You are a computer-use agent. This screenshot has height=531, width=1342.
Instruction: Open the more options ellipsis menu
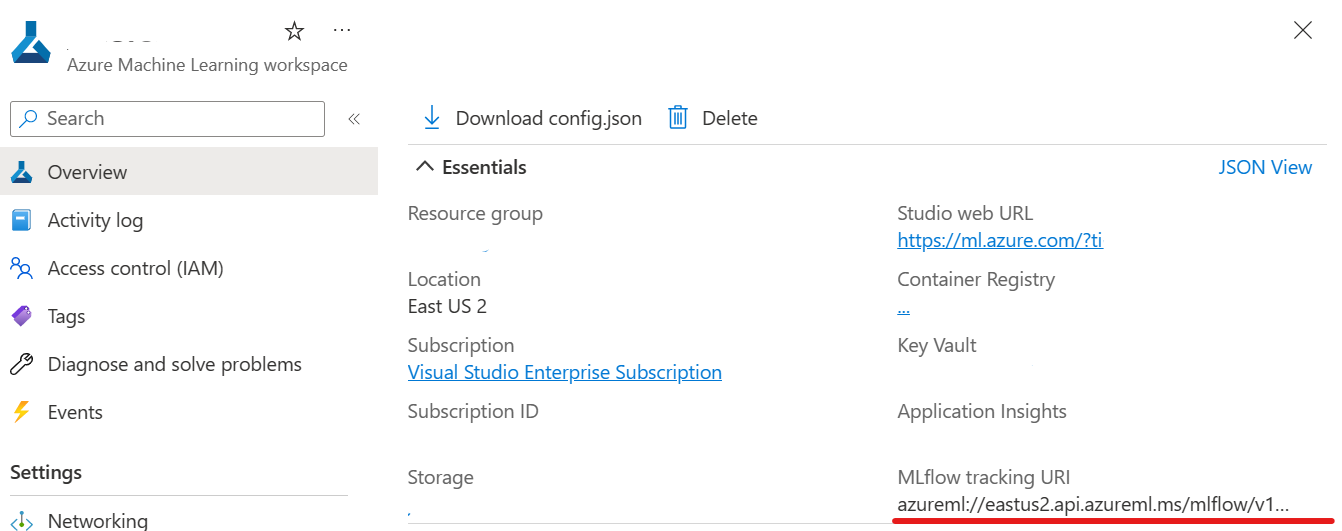click(342, 31)
